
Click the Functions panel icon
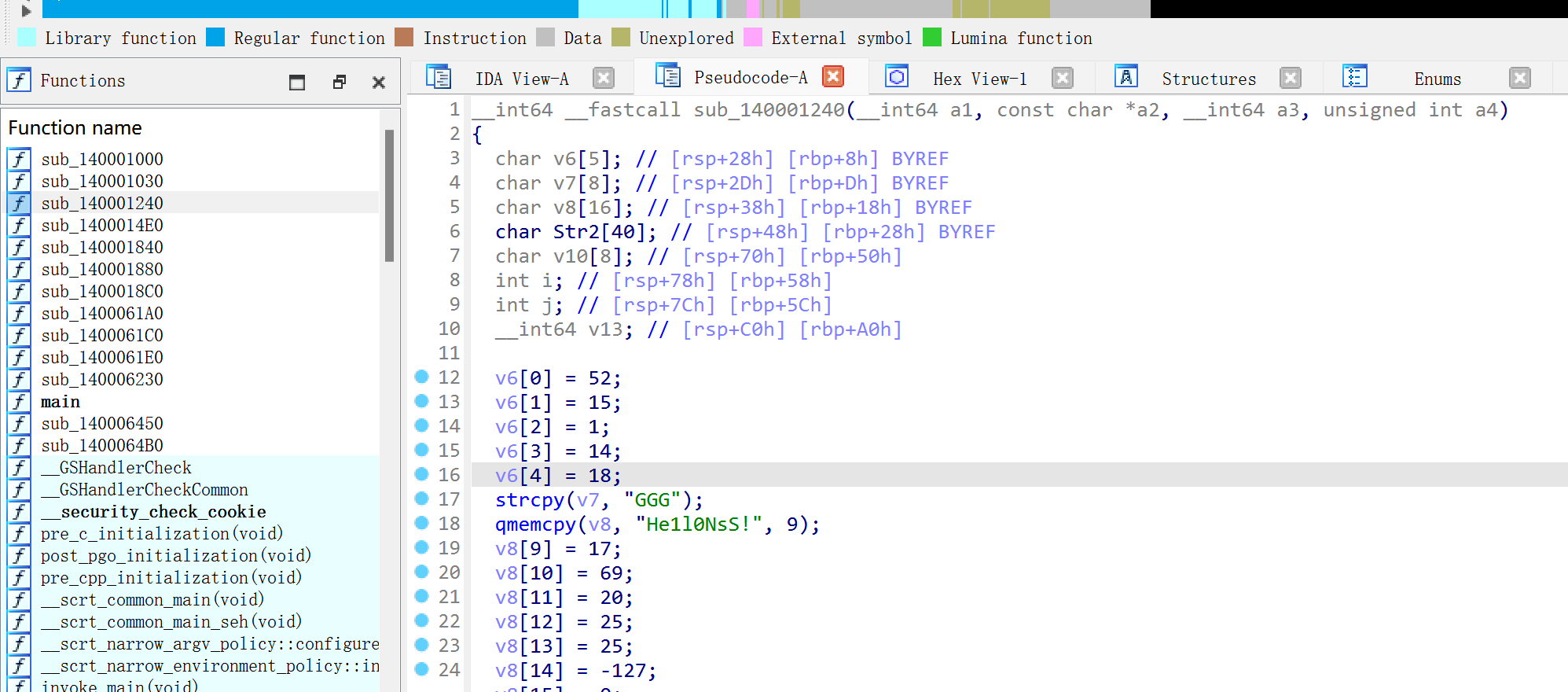(x=19, y=80)
